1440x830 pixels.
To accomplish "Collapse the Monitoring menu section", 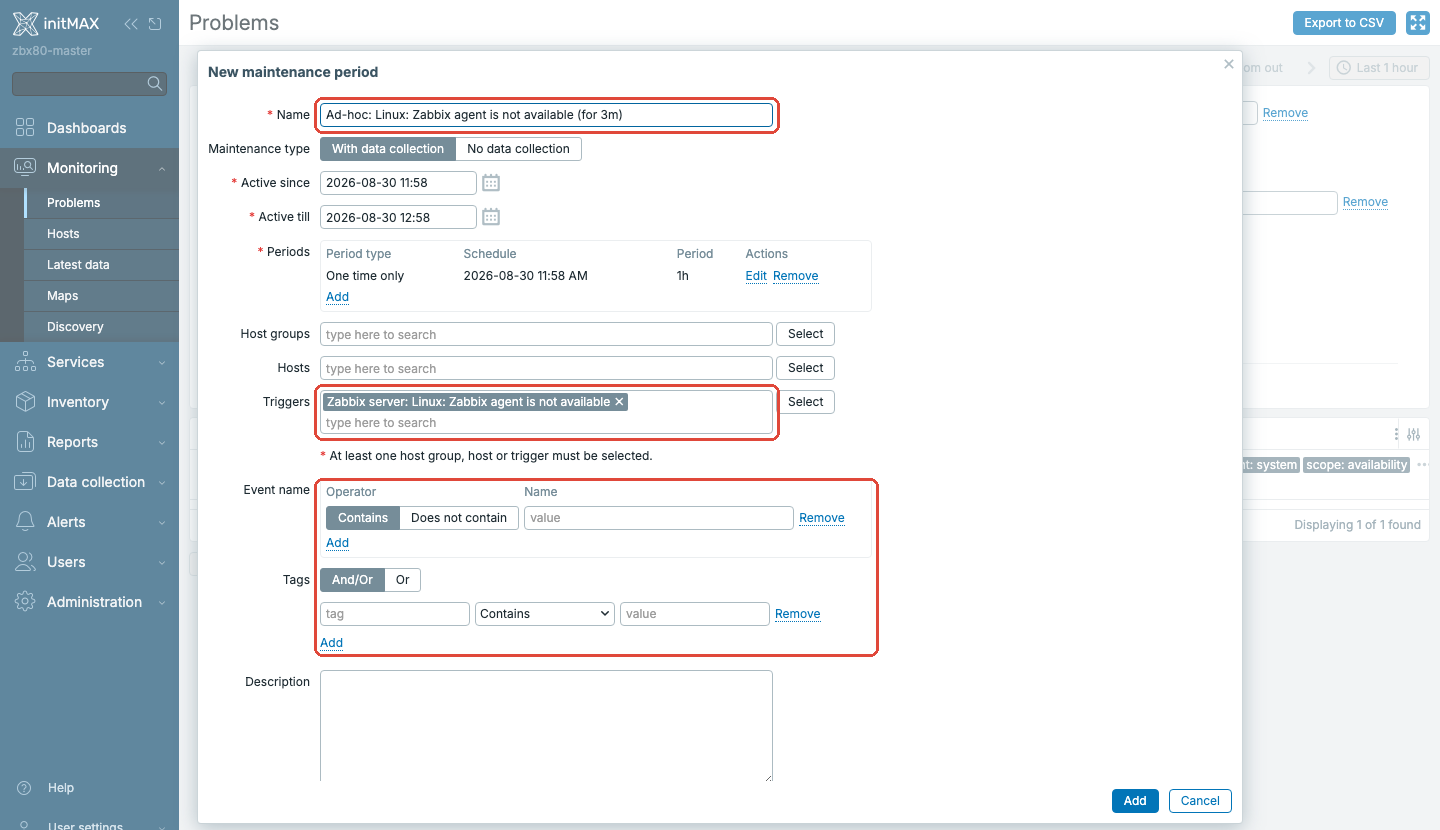I will pos(161,169).
